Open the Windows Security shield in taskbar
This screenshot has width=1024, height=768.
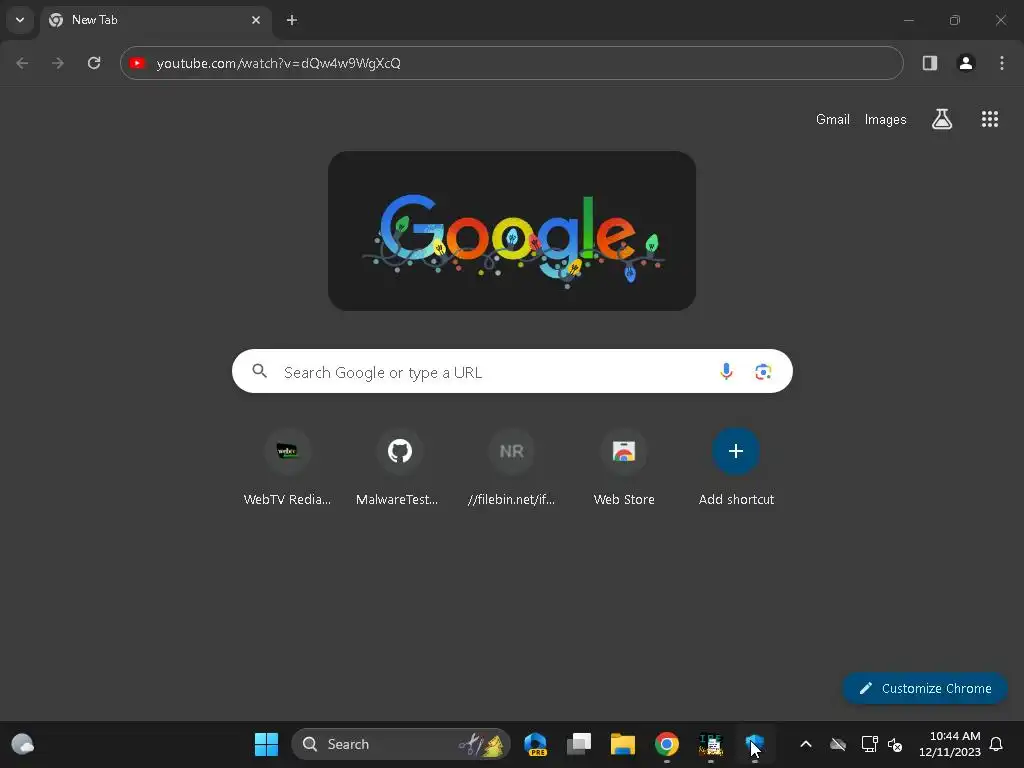click(x=754, y=744)
